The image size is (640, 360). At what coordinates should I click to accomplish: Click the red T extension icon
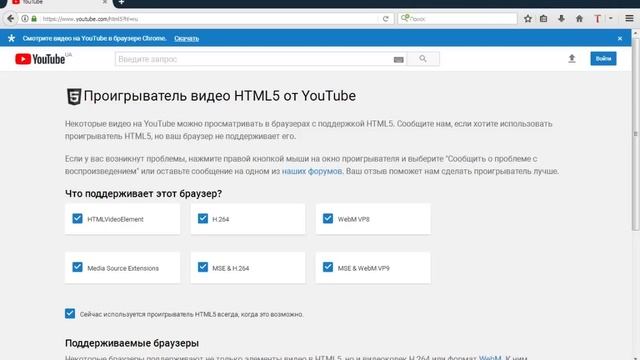point(597,19)
